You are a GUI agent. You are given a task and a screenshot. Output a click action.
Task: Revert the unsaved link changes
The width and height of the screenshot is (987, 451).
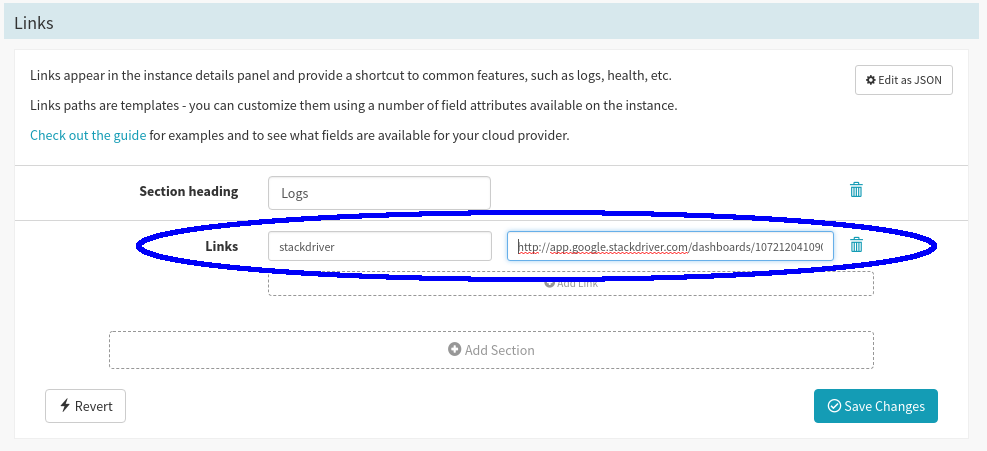86,406
